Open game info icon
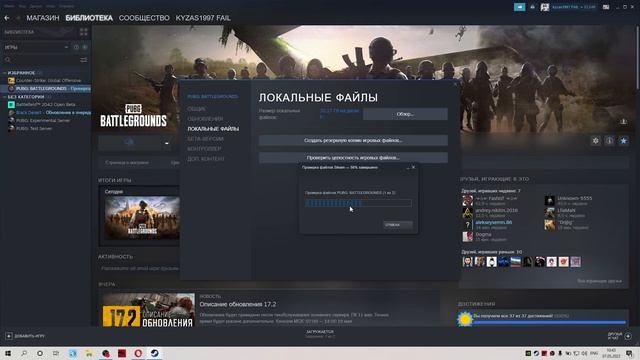 [x=609, y=141]
